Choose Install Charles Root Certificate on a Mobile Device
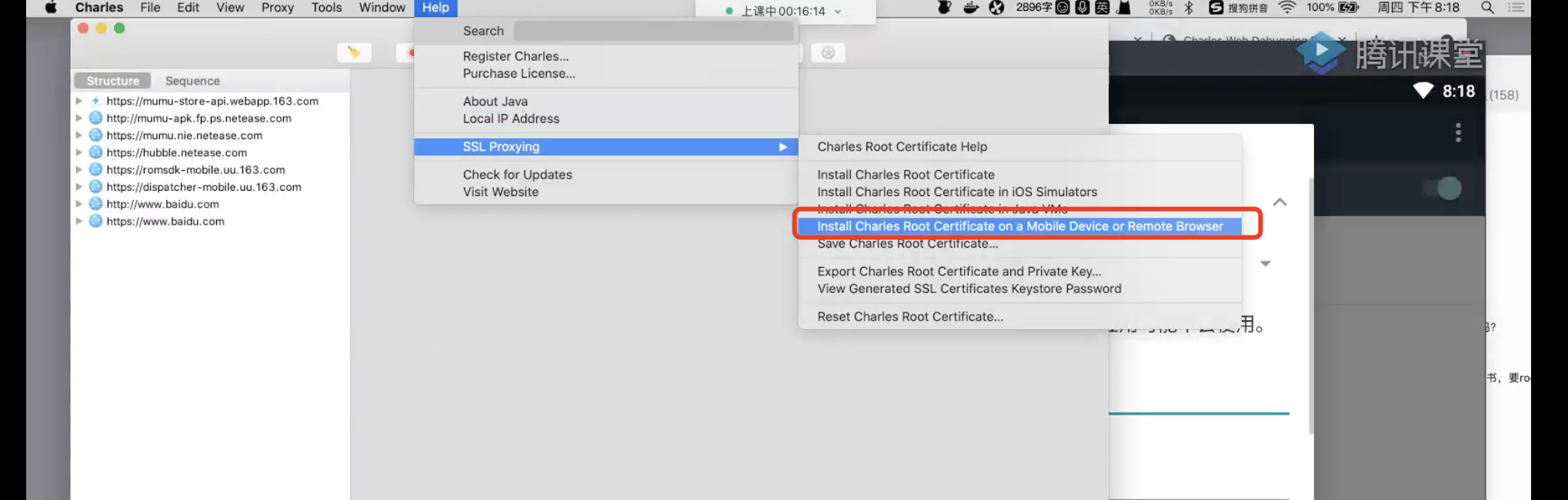The width and height of the screenshot is (1568, 500). (x=1020, y=226)
